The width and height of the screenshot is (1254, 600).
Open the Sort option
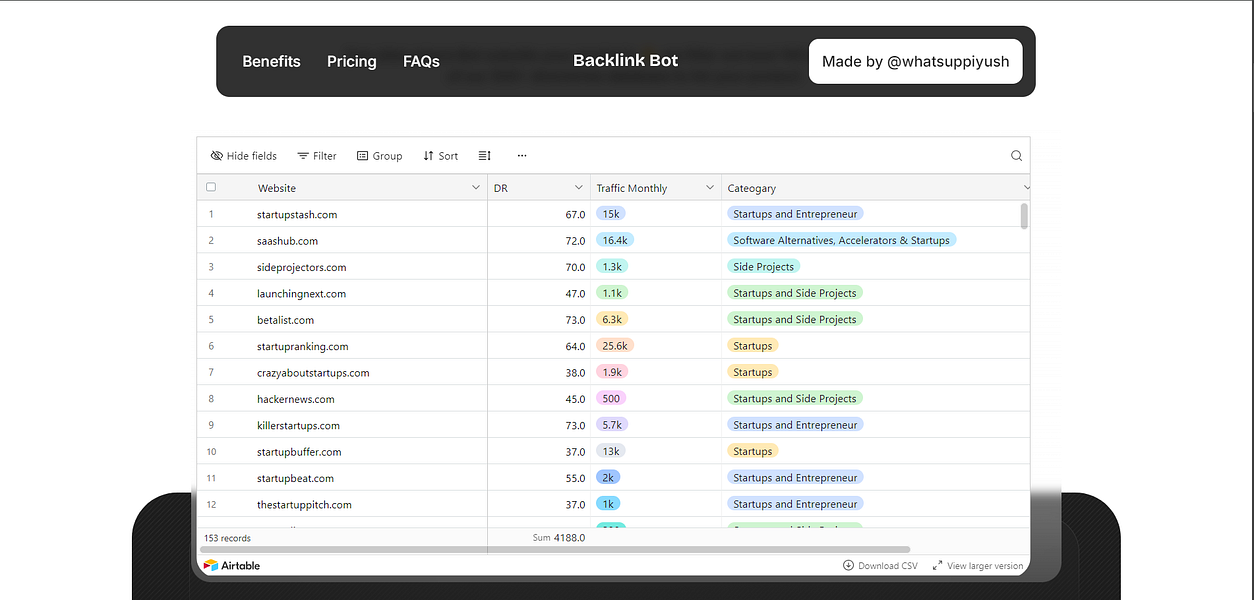tap(440, 156)
